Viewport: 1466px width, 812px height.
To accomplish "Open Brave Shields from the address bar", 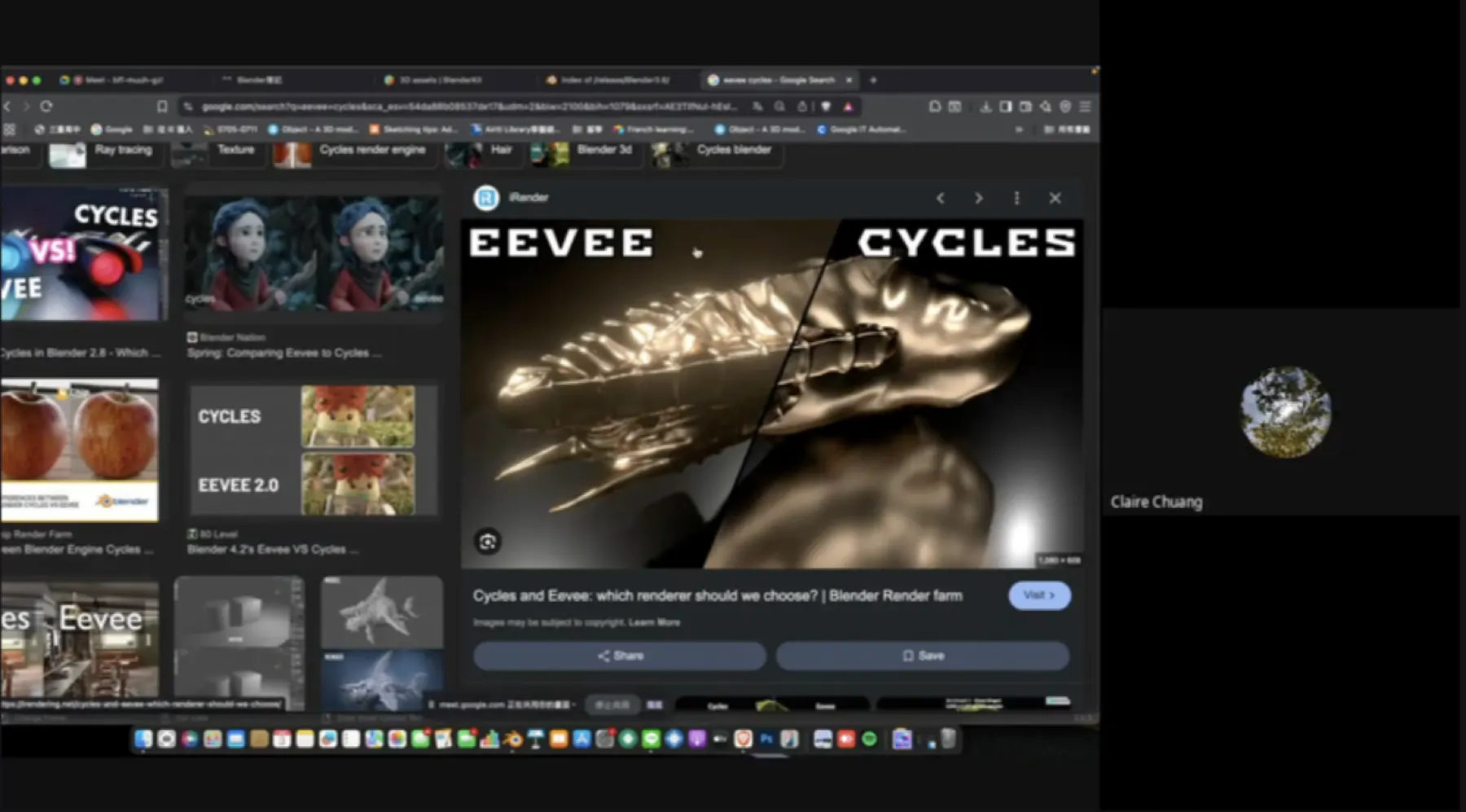I will 826,107.
